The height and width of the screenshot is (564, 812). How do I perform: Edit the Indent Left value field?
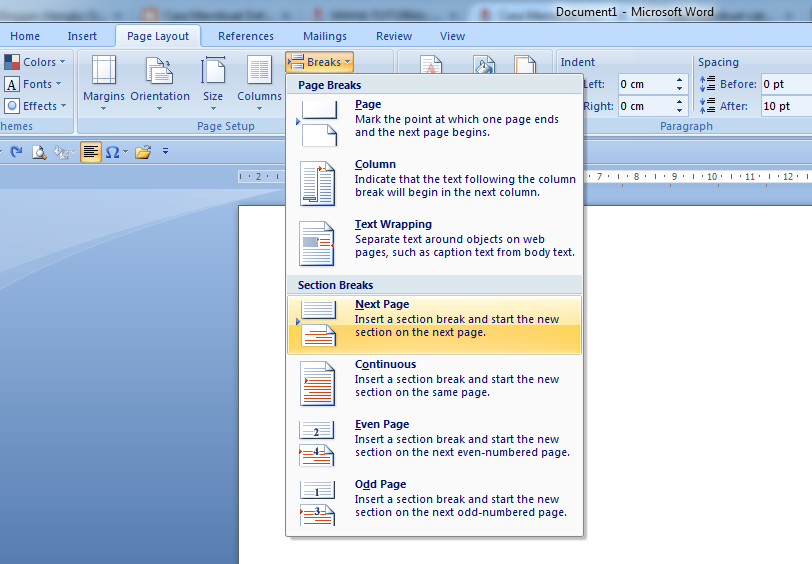(646, 84)
